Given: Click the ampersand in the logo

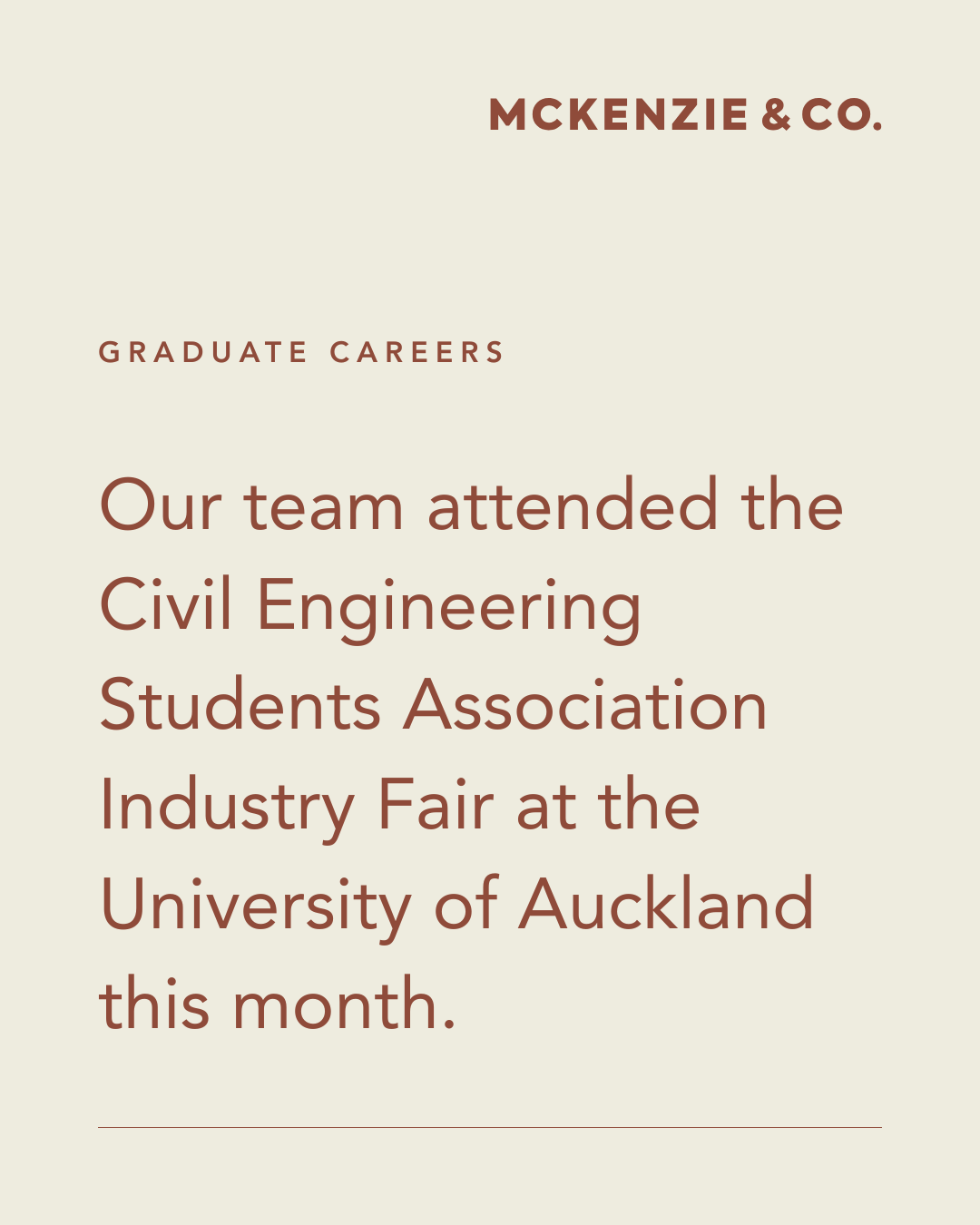Looking at the screenshot, I should point(776,114).
